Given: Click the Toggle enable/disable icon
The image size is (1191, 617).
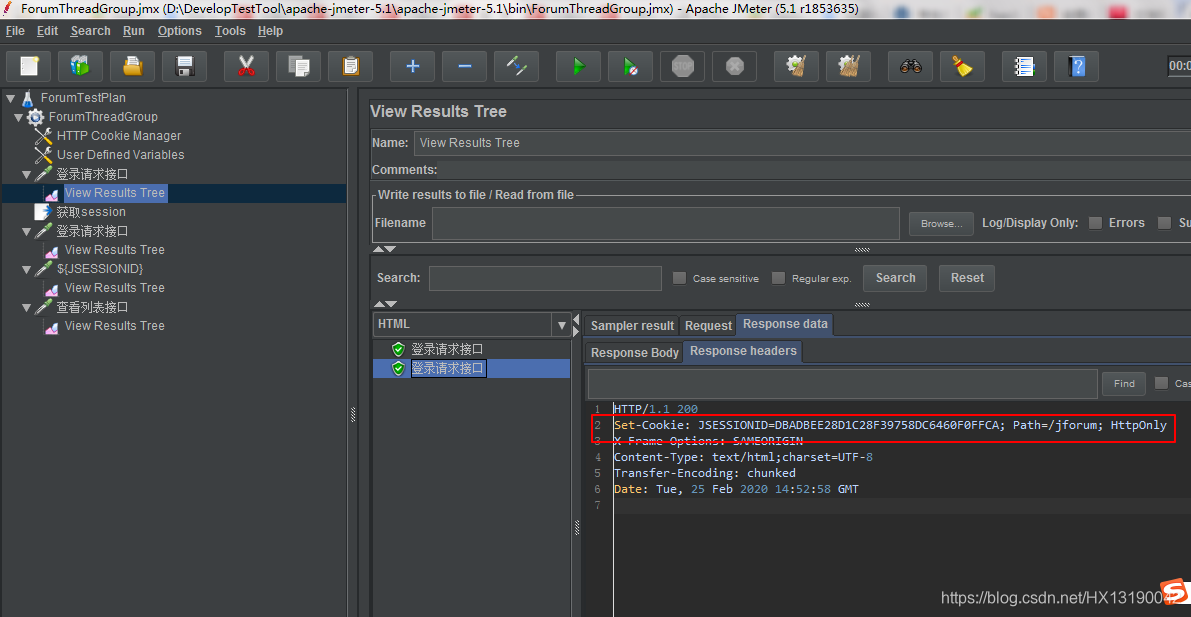Looking at the screenshot, I should (517, 66).
